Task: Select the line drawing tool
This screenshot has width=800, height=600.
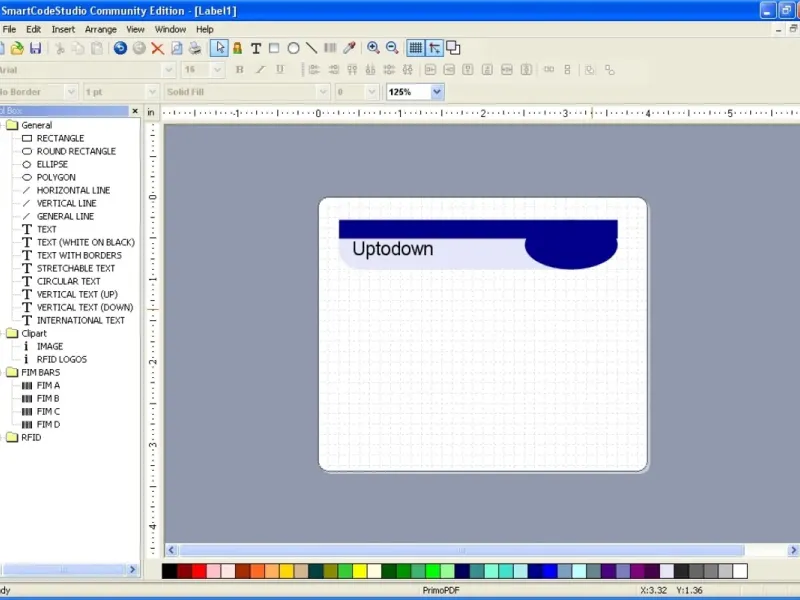Action: point(311,48)
